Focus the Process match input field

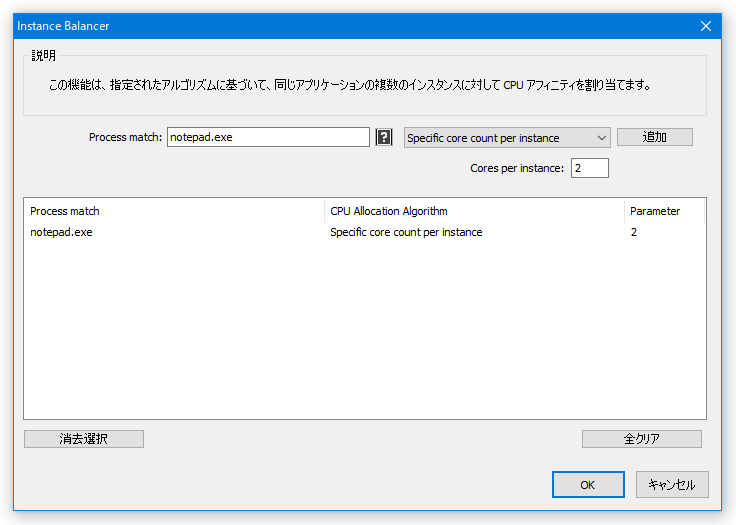[x=268, y=137]
